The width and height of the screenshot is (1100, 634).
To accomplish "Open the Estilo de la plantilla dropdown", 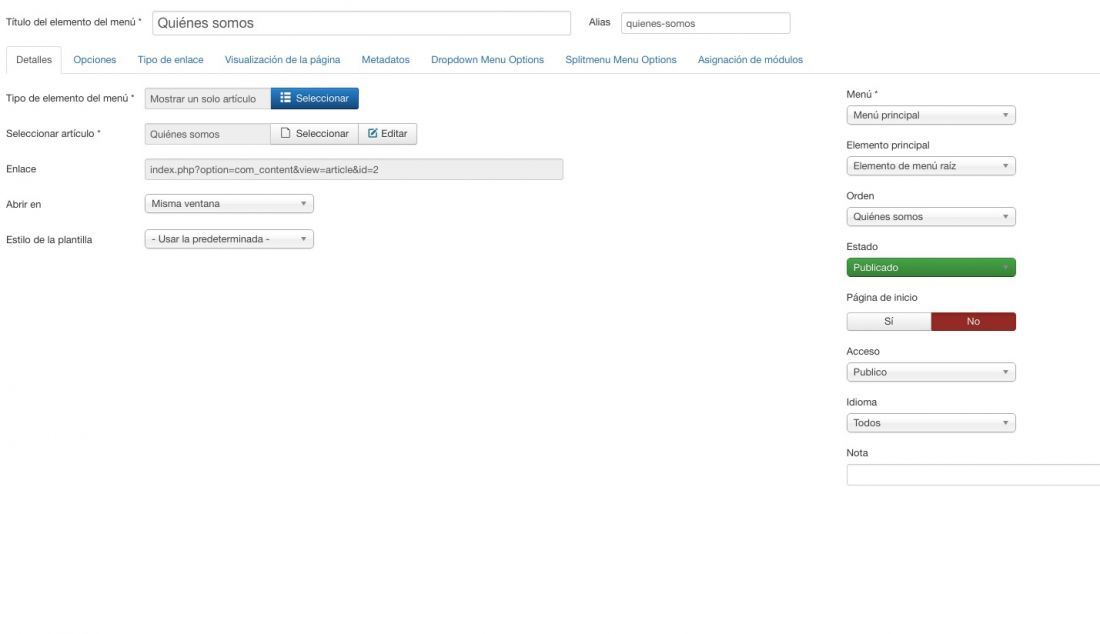I will click(229, 239).
